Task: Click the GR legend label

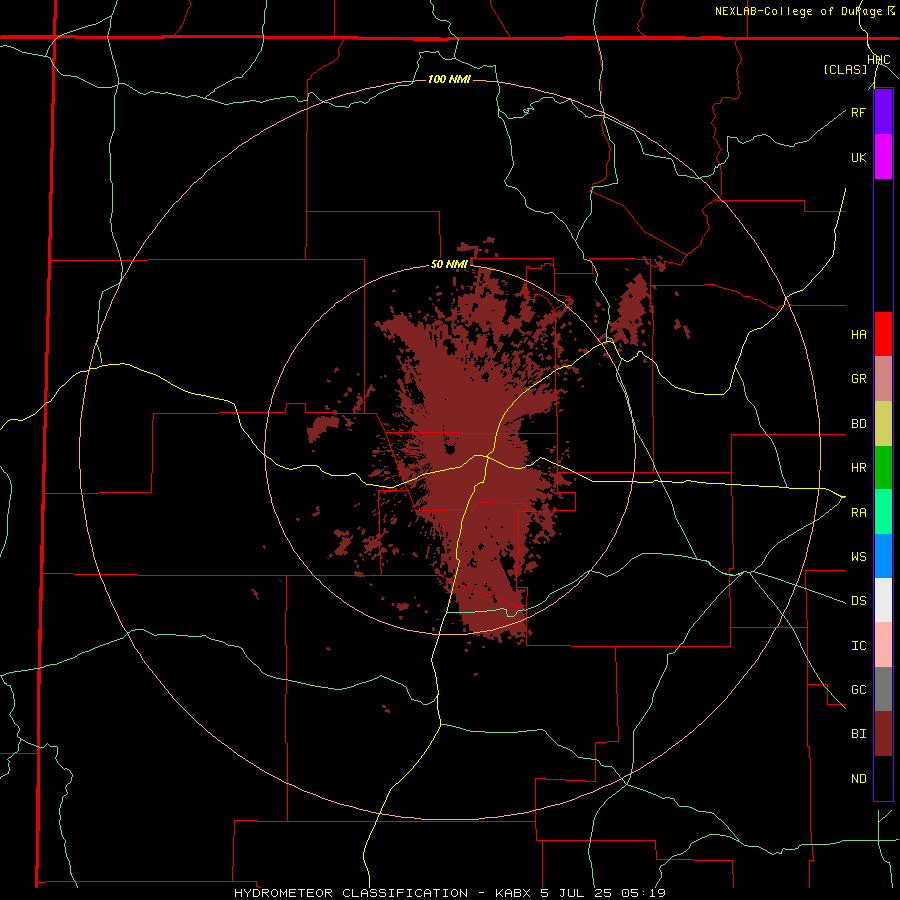Action: (858, 379)
